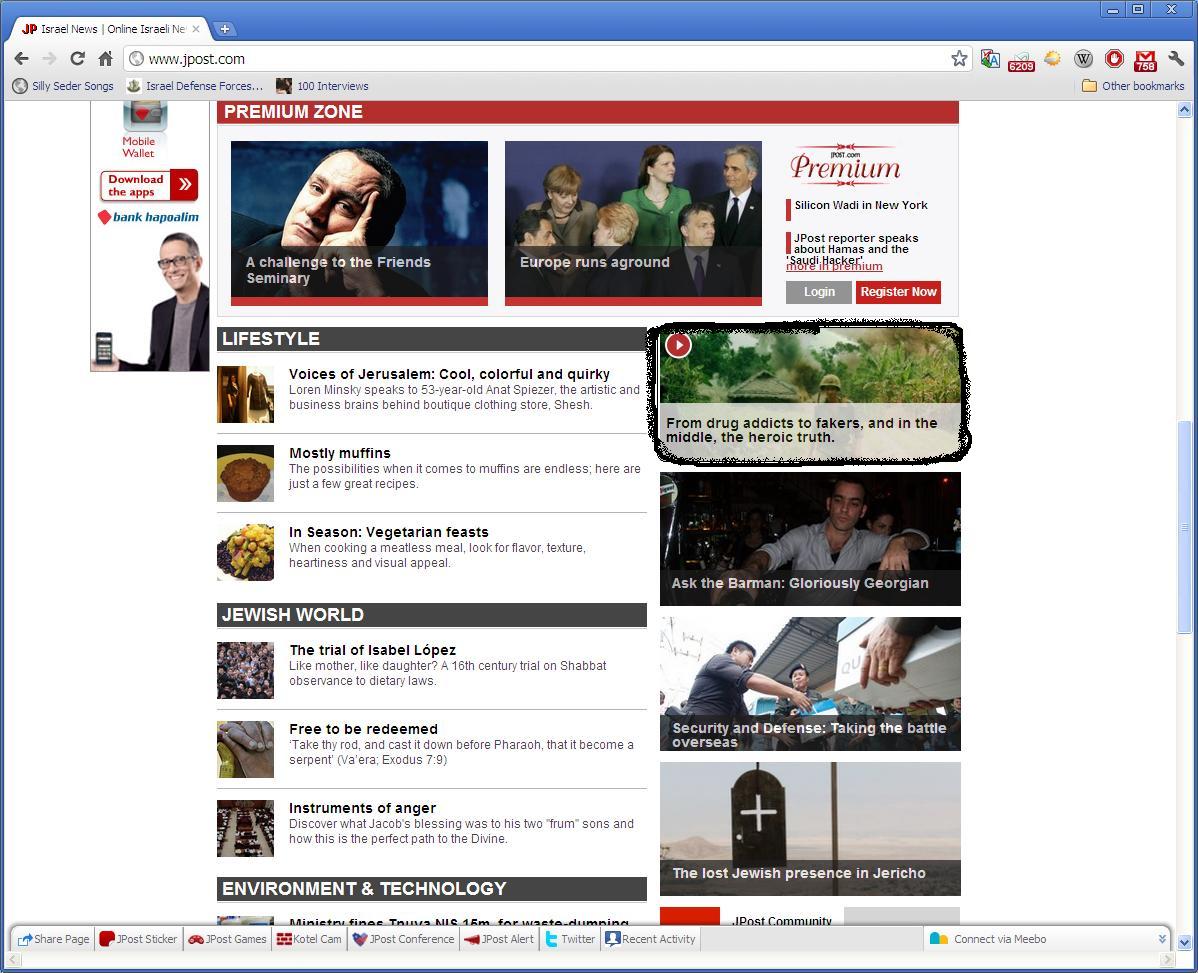Image resolution: width=1198 pixels, height=973 pixels.
Task: Open the Gmail extension showing 758
Action: point(1145,60)
